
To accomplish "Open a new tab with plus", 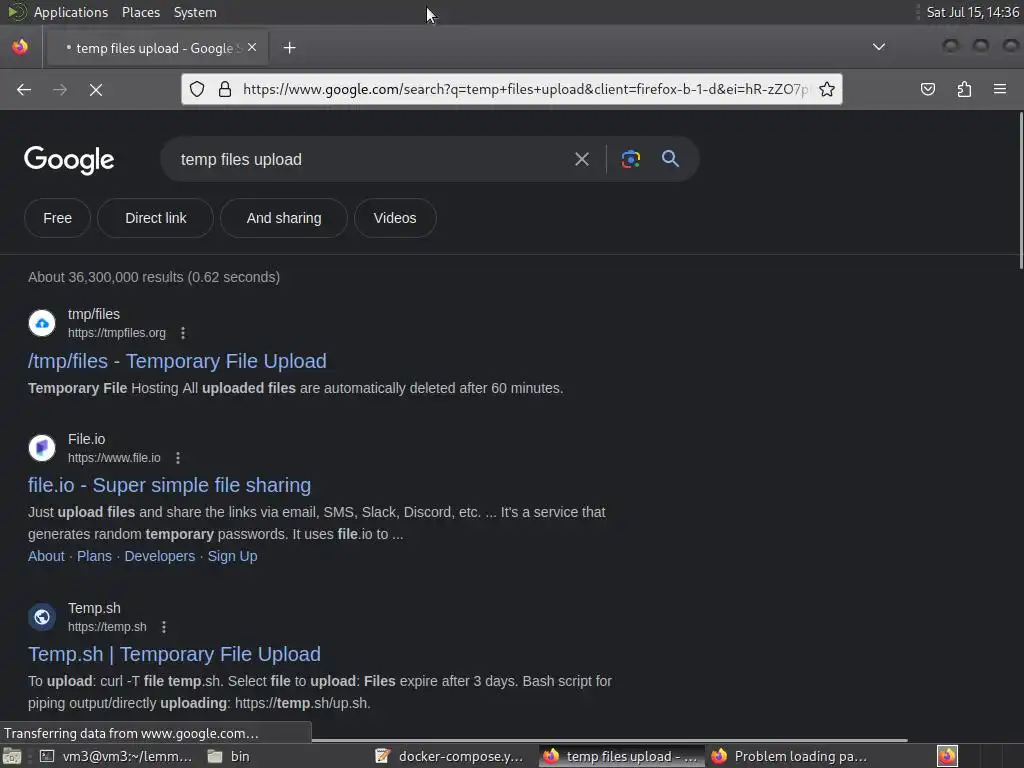I will pyautogui.click(x=289, y=48).
